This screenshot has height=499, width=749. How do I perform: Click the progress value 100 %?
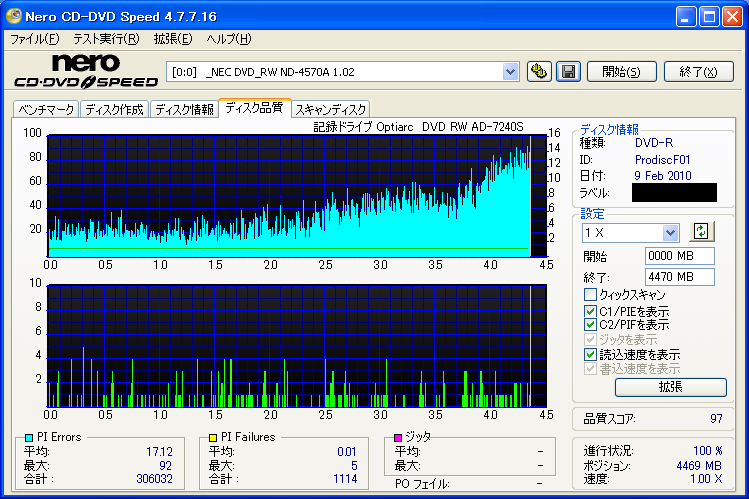coord(707,451)
